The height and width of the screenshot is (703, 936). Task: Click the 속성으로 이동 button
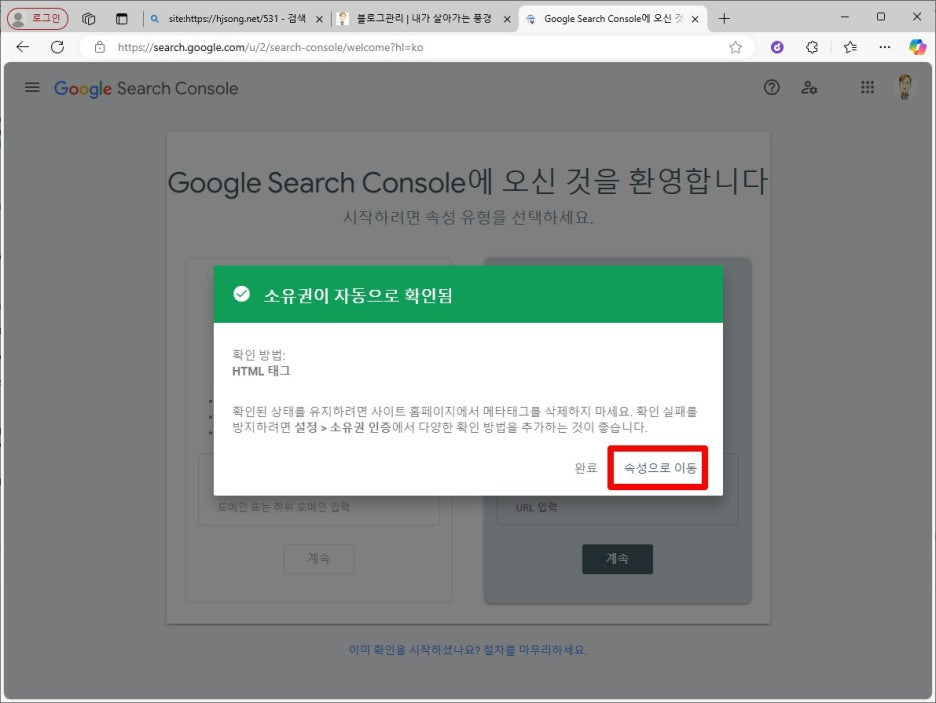point(659,468)
